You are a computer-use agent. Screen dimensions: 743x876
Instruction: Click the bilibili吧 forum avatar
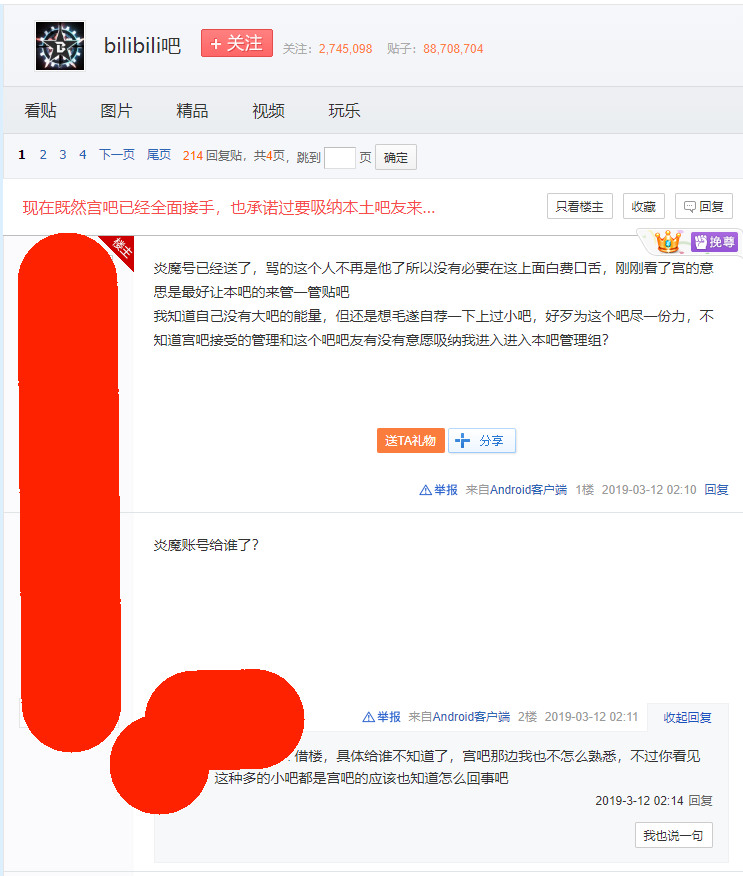(60, 46)
